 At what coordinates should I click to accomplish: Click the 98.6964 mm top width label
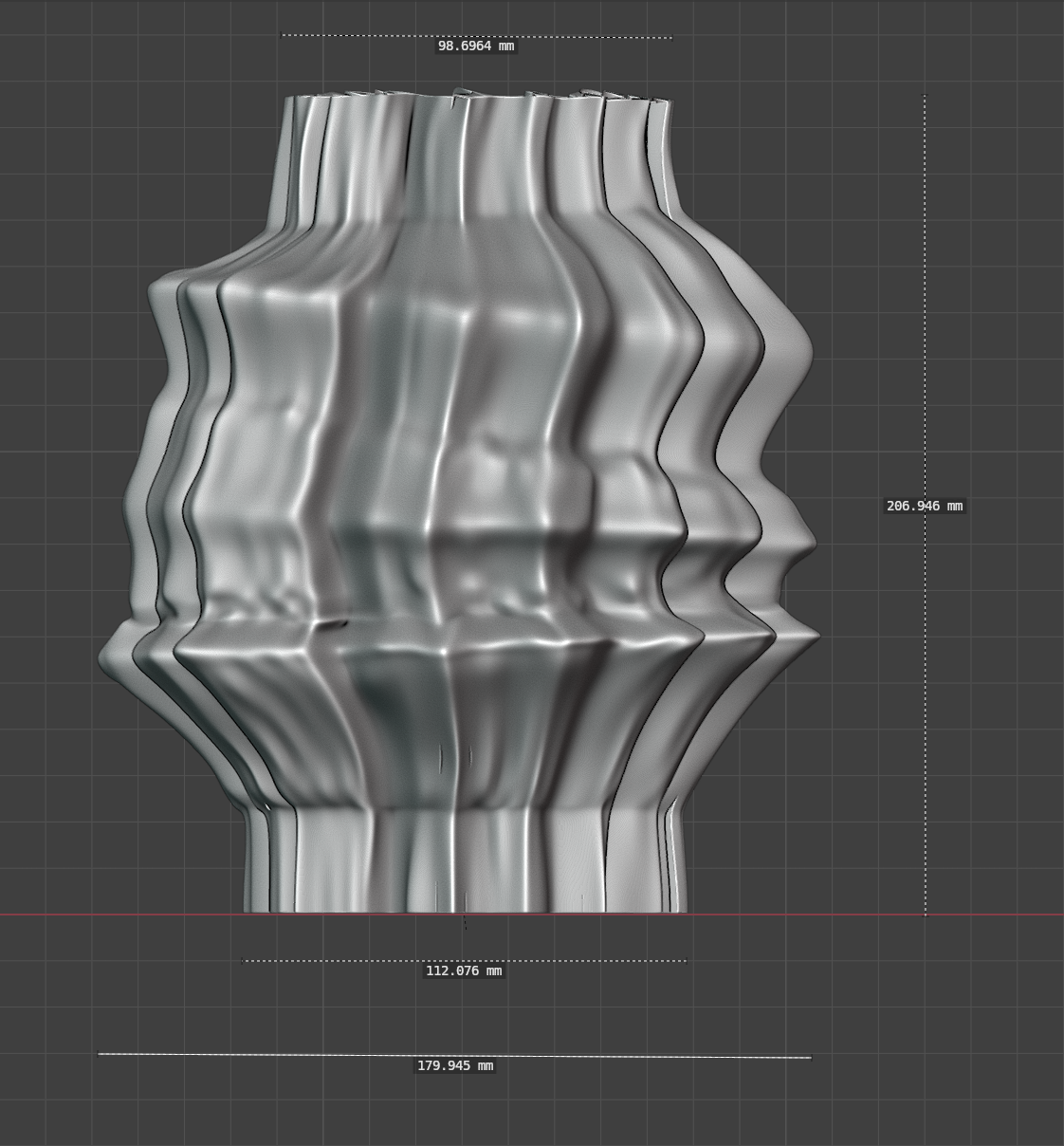pyautogui.click(x=476, y=46)
